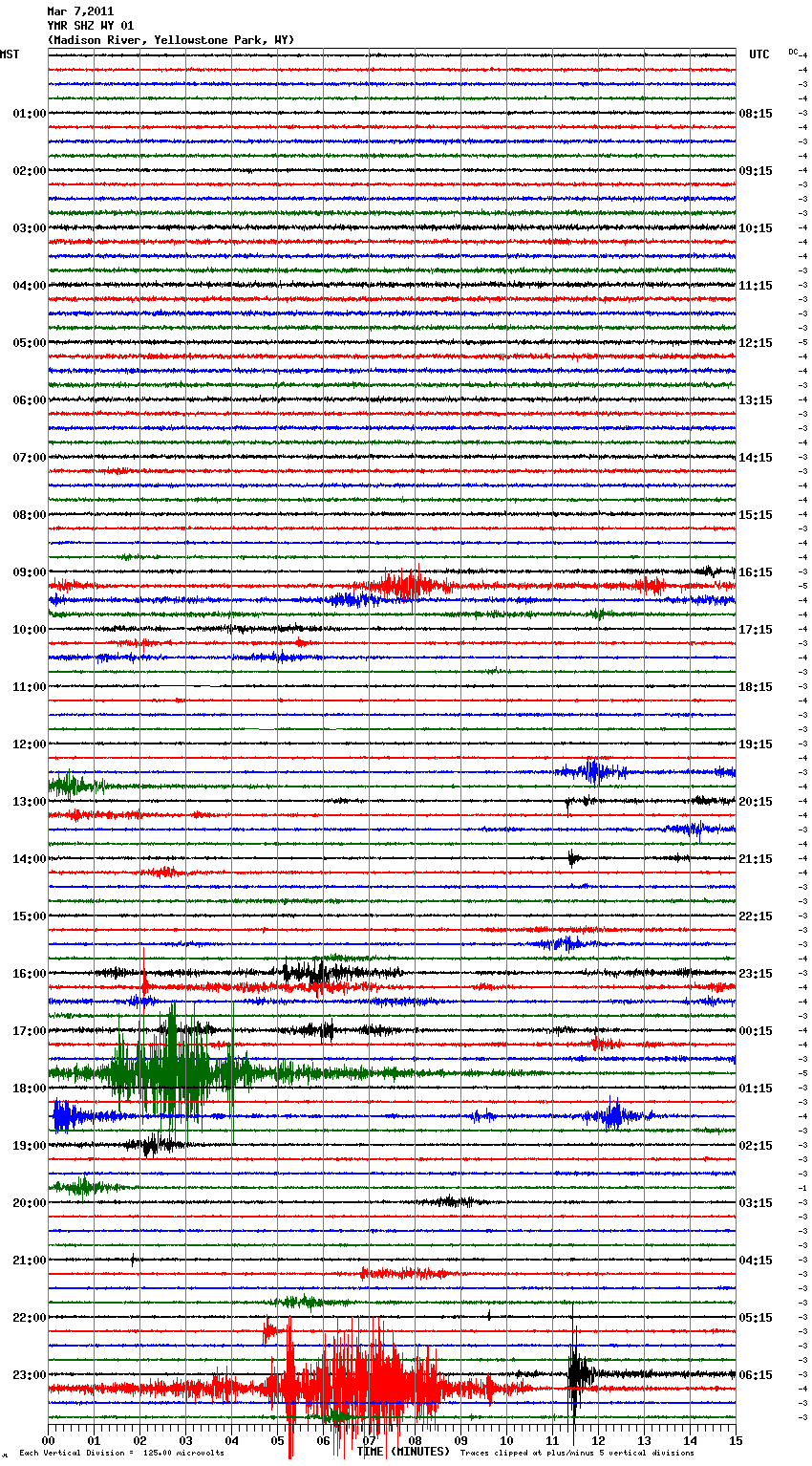Click "Traces clipped at plus/minus 5 vertical divisions" note
This screenshot has height=1466, width=812.
[x=577, y=1453]
